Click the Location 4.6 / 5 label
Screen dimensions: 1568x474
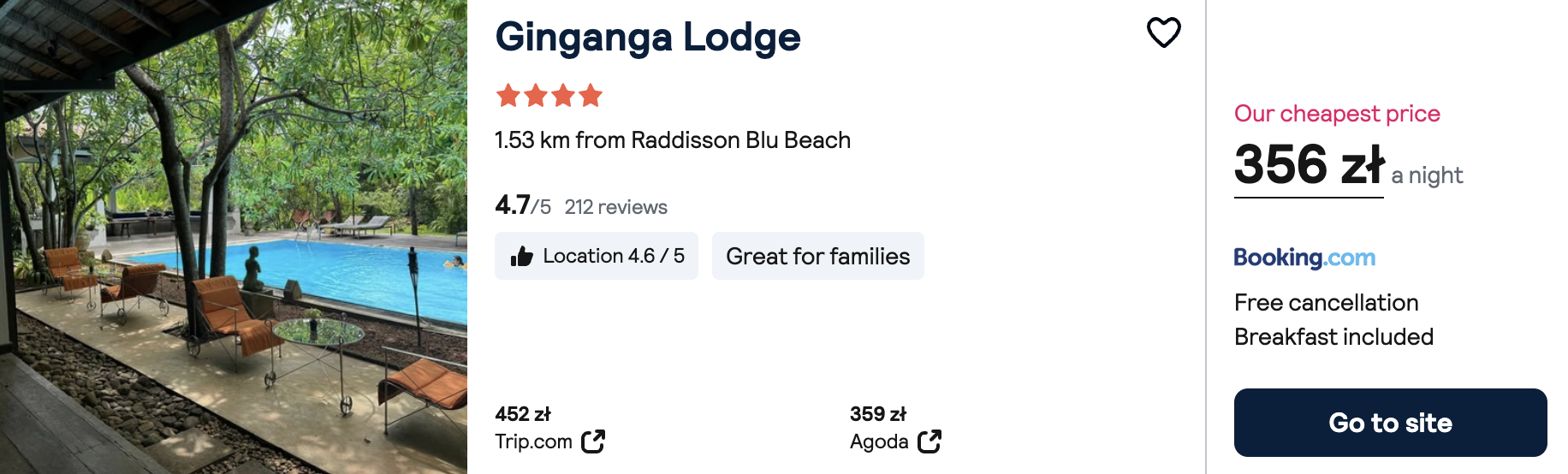[613, 256]
